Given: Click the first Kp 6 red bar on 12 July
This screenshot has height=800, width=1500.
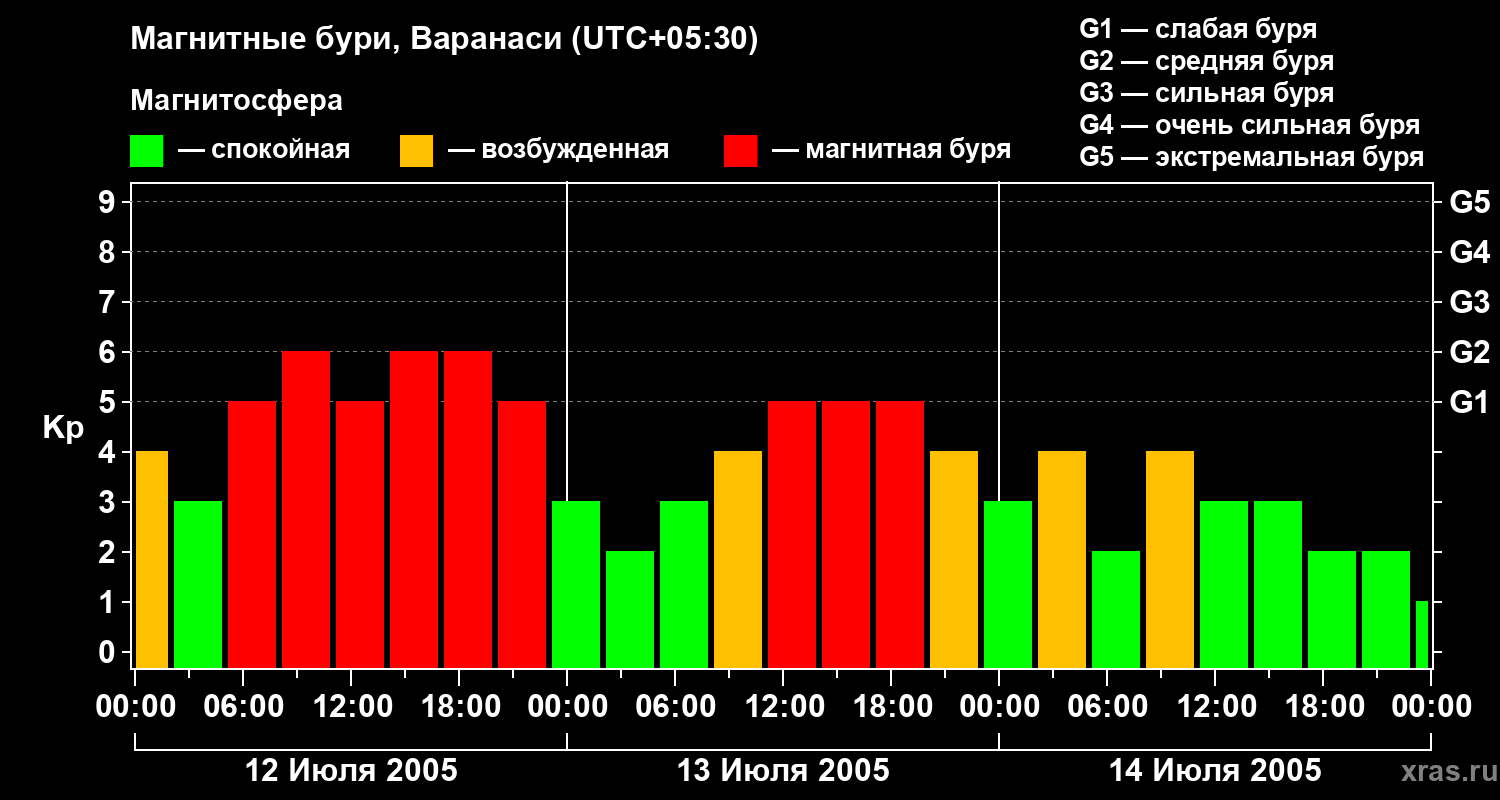Looking at the screenshot, I should [x=306, y=509].
